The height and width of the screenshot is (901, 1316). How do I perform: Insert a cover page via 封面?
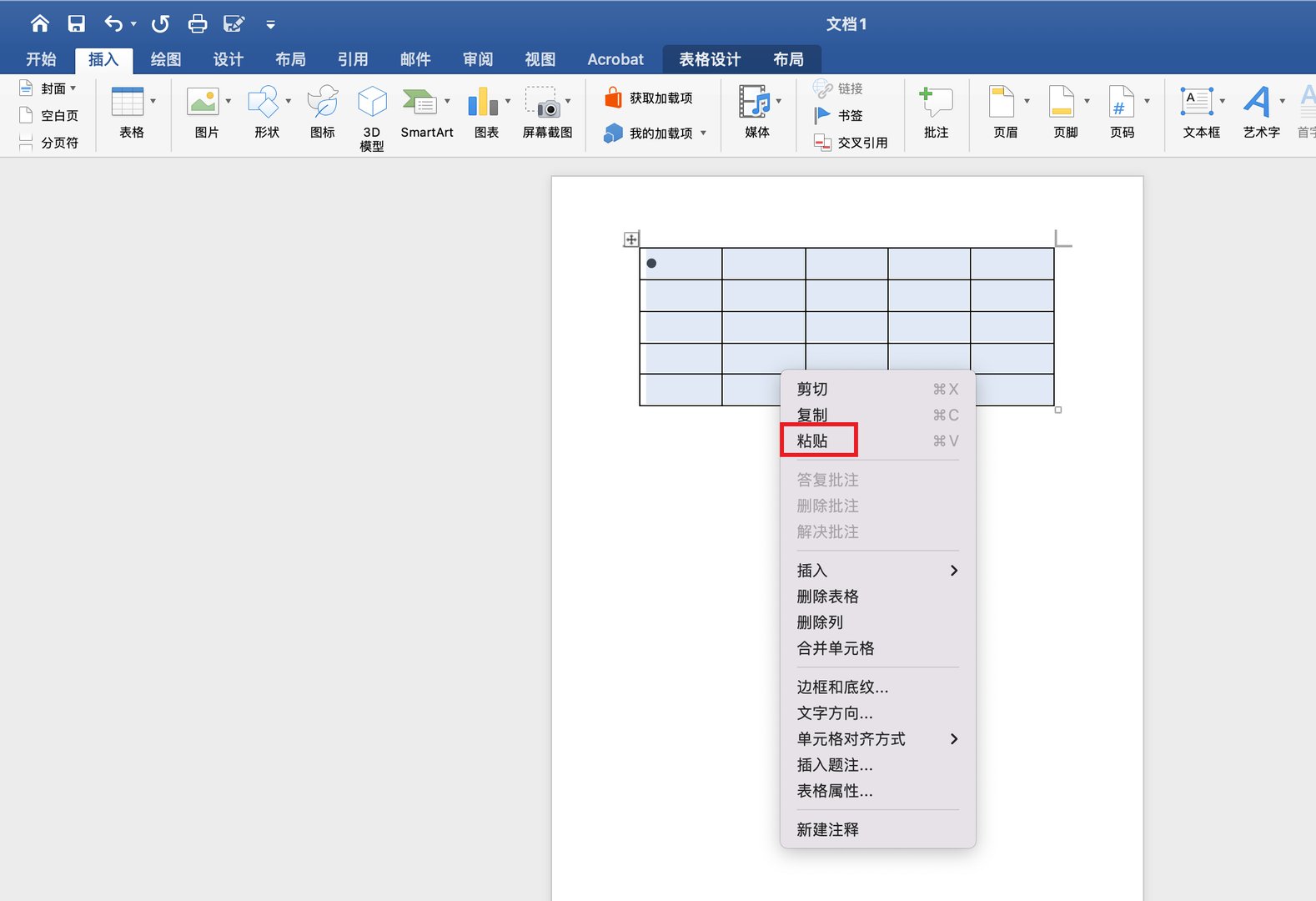pos(48,88)
